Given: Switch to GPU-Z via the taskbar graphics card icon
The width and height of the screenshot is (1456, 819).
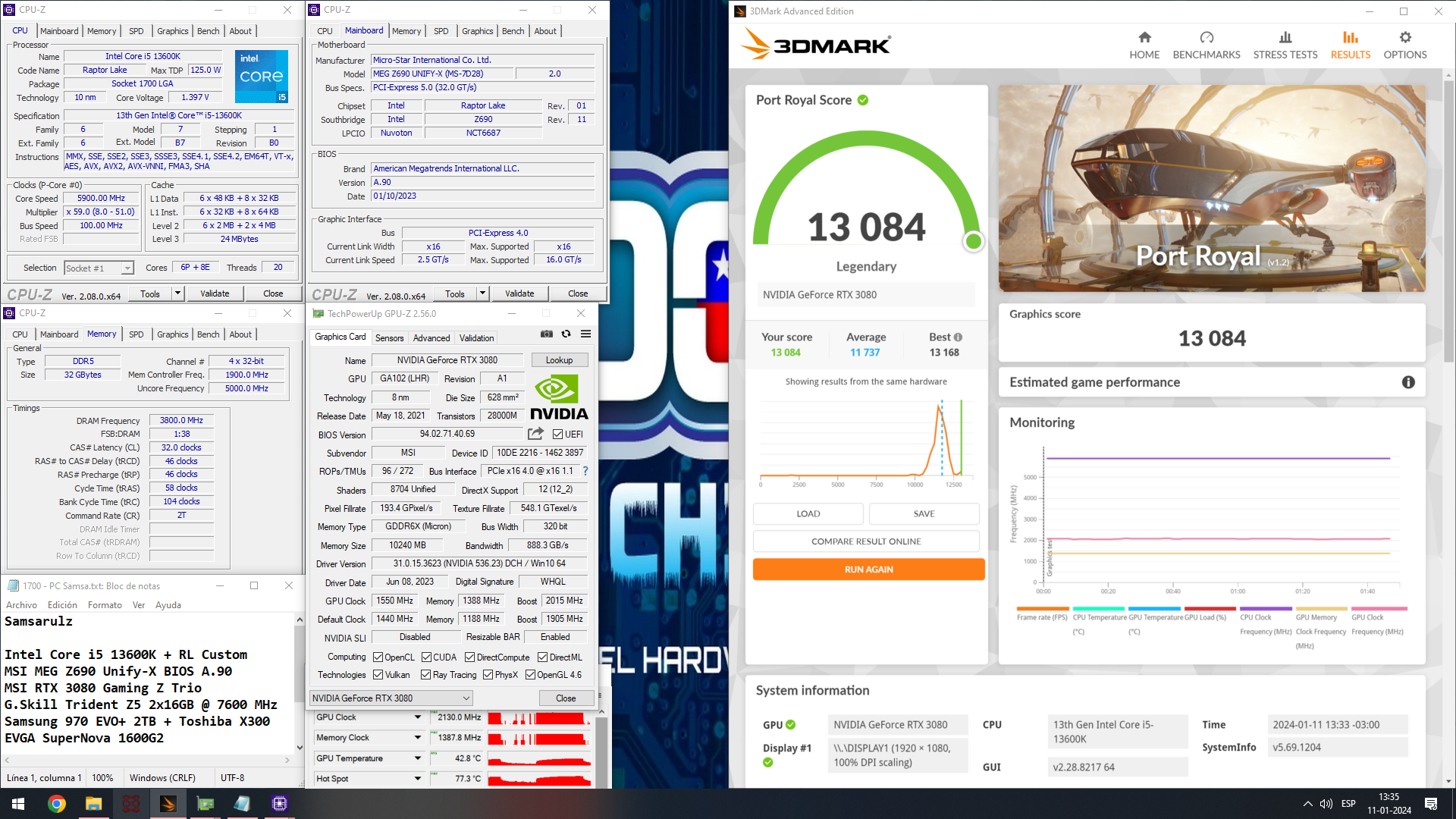Looking at the screenshot, I should (x=205, y=804).
